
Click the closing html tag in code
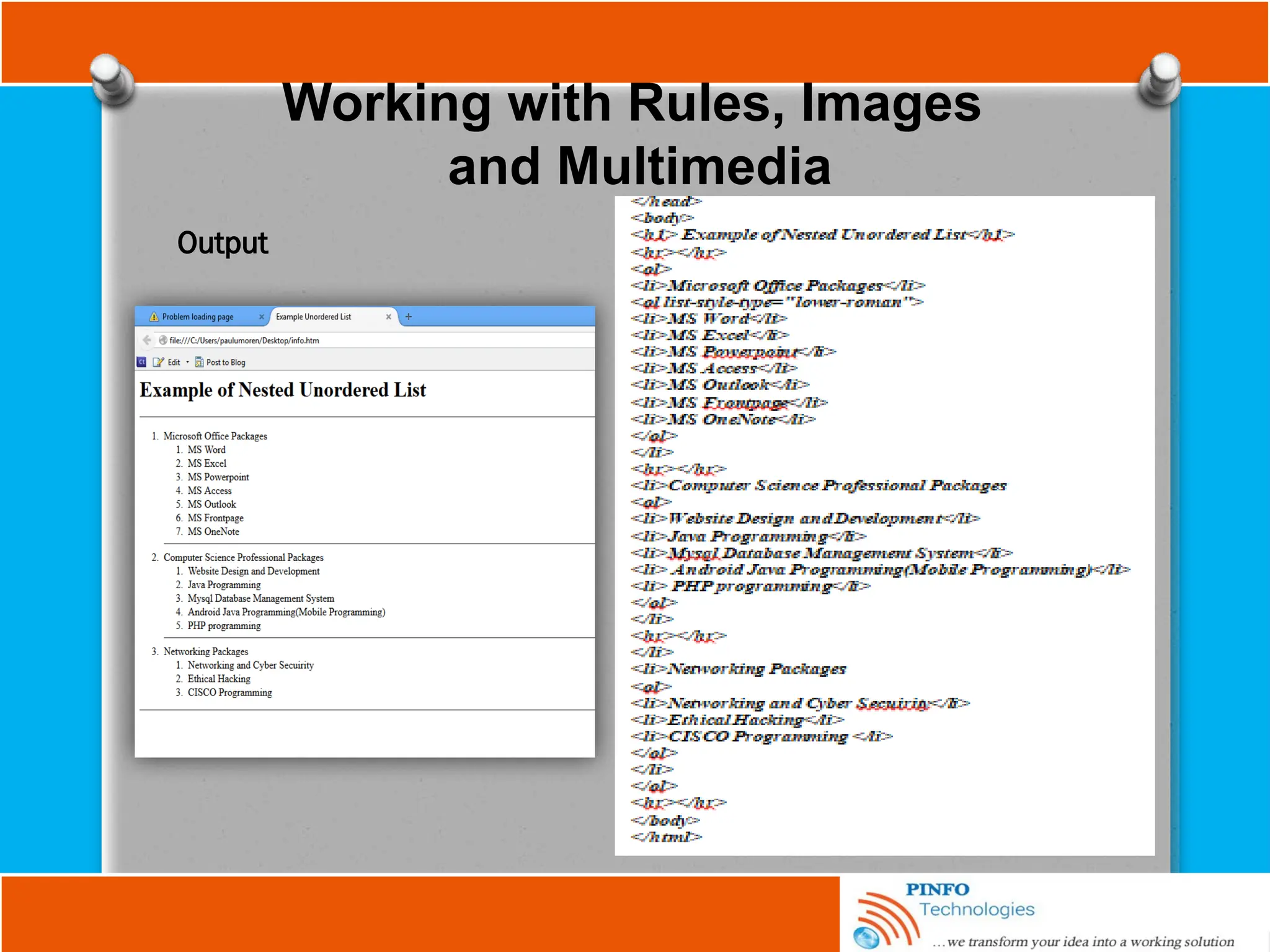[x=667, y=837]
